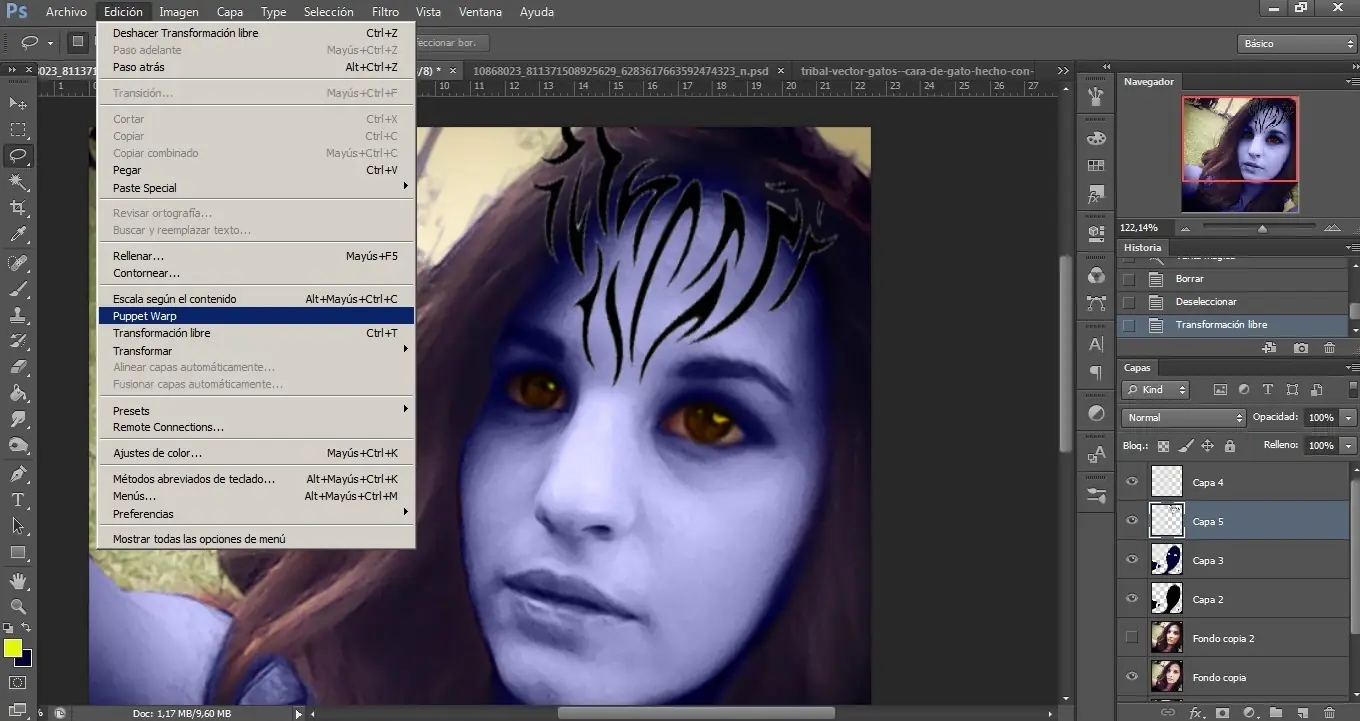Open the Opacidad value dropdown arrow
This screenshot has width=1360, height=721.
1348,417
